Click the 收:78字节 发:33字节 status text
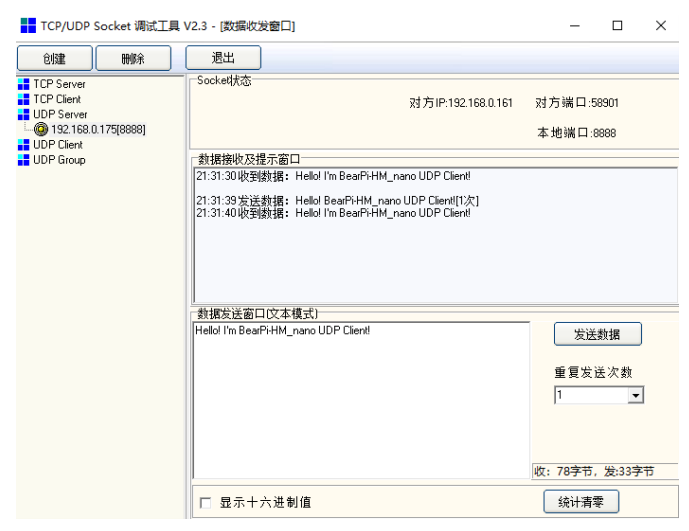This screenshot has width=689, height=531. 594,471
